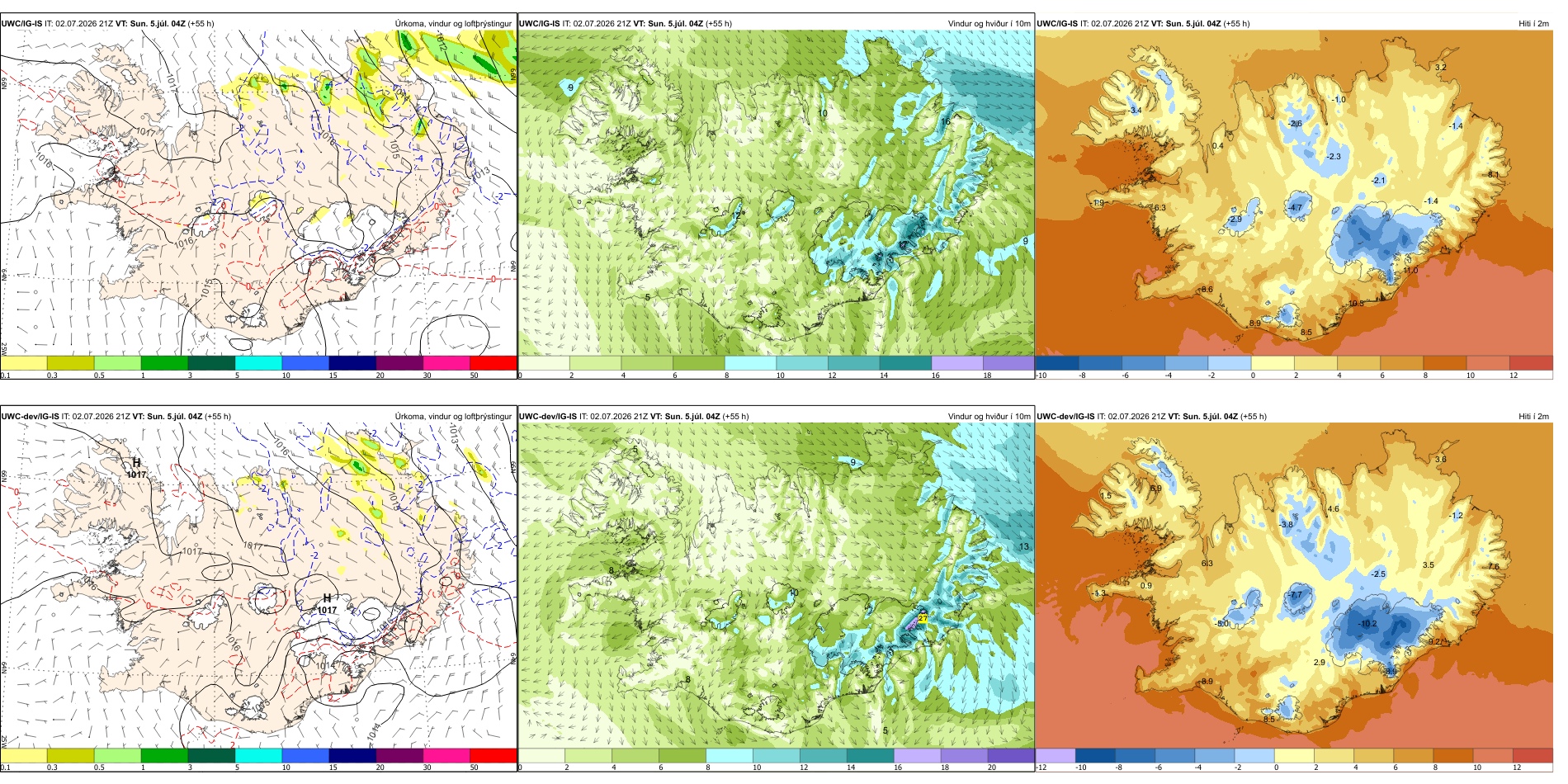
Task: Click the teal 14 swatch in the UWC/IG-IS wind legend
Action: [x=905, y=363]
